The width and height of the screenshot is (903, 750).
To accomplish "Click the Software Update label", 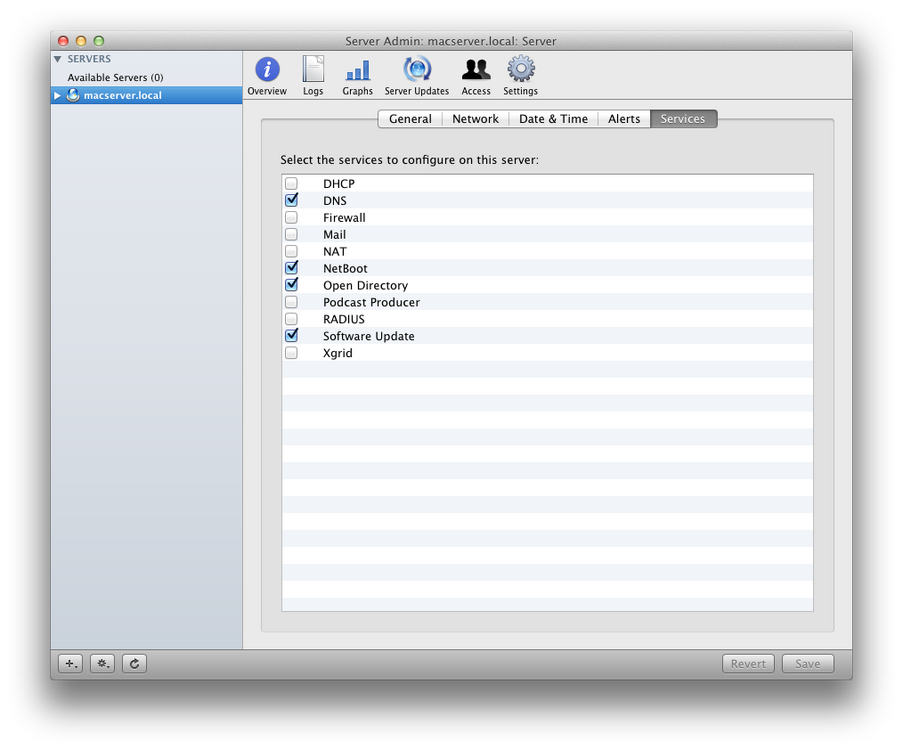I will coord(369,336).
